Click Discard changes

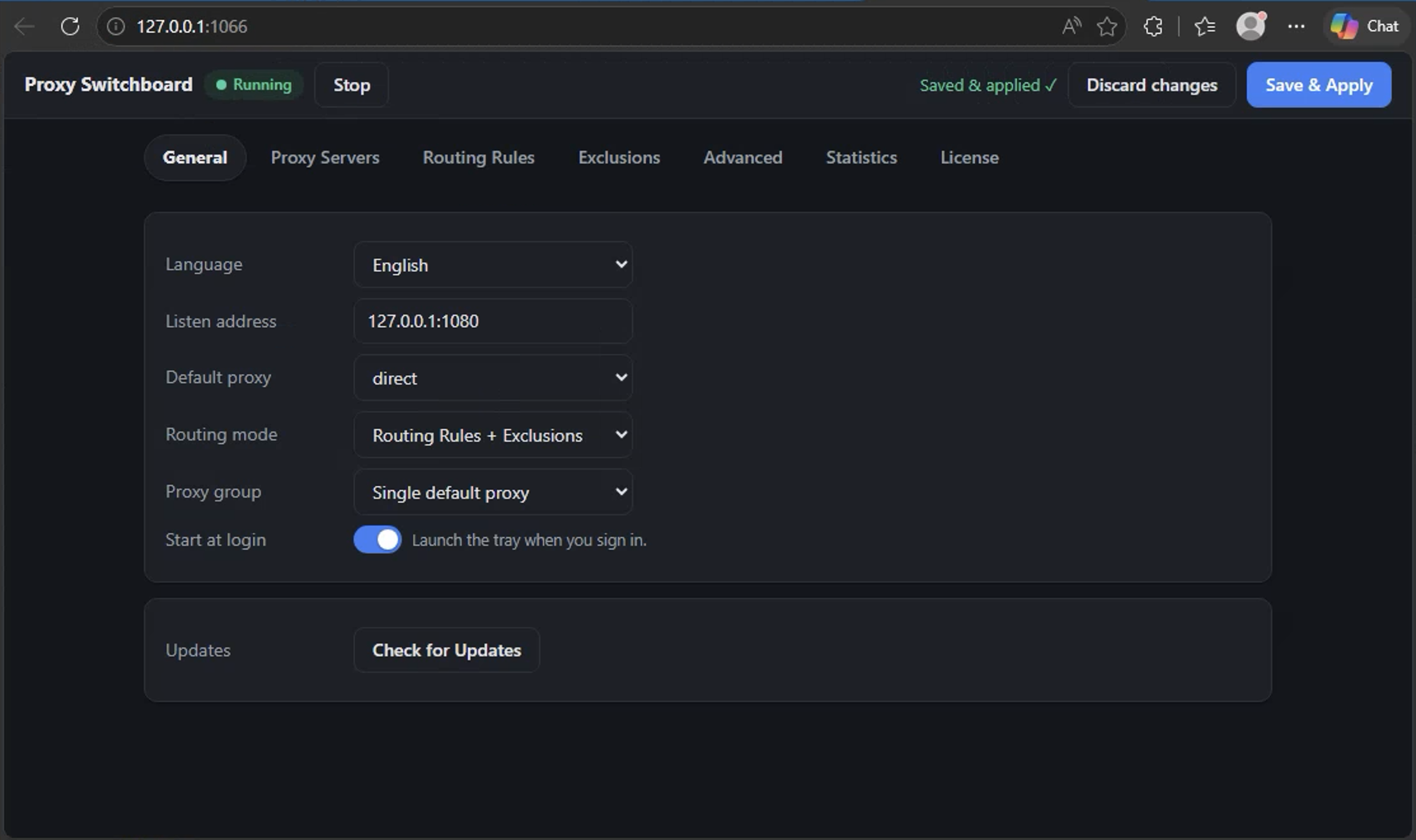click(1152, 85)
